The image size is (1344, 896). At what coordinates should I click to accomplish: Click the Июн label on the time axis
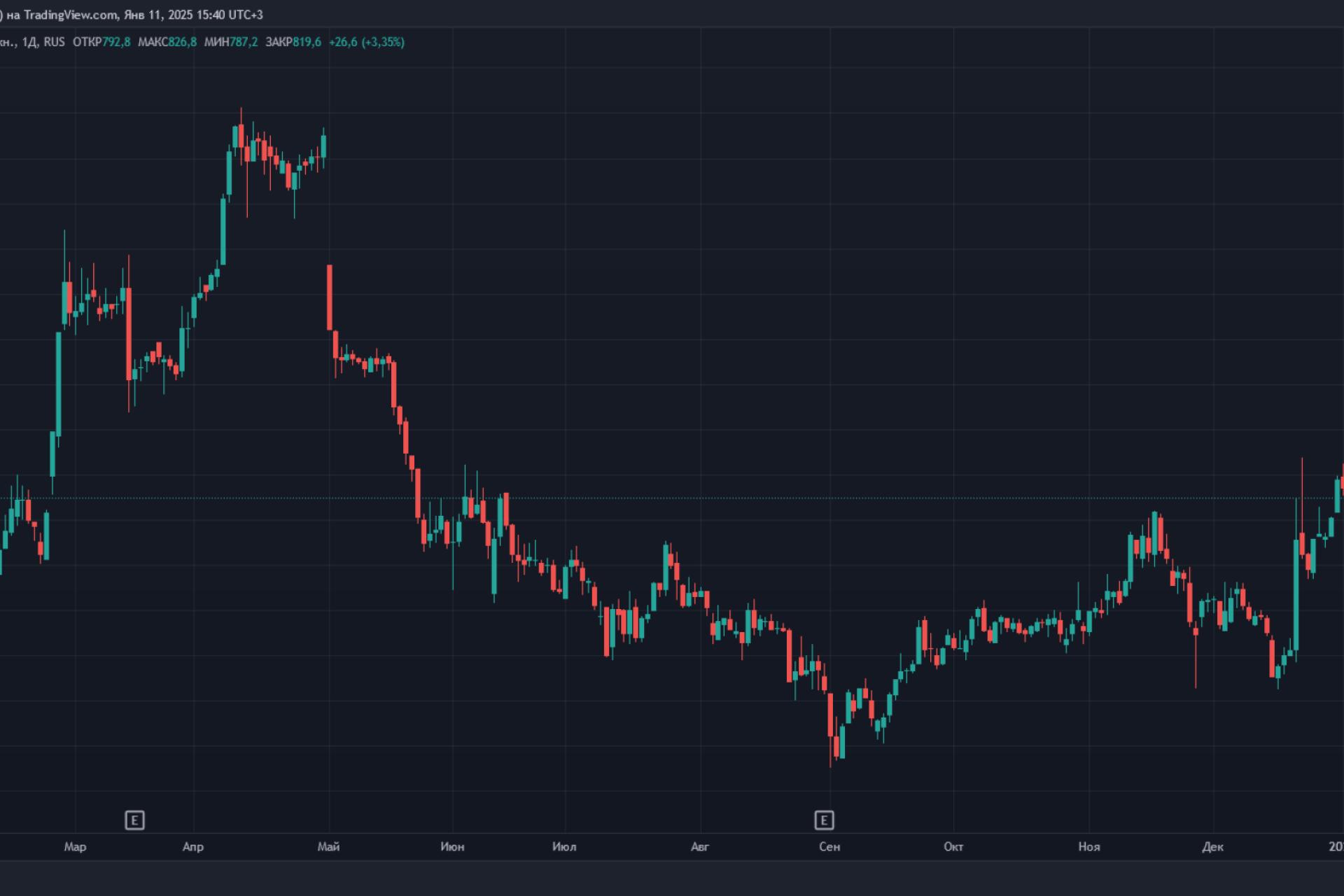pos(452,847)
